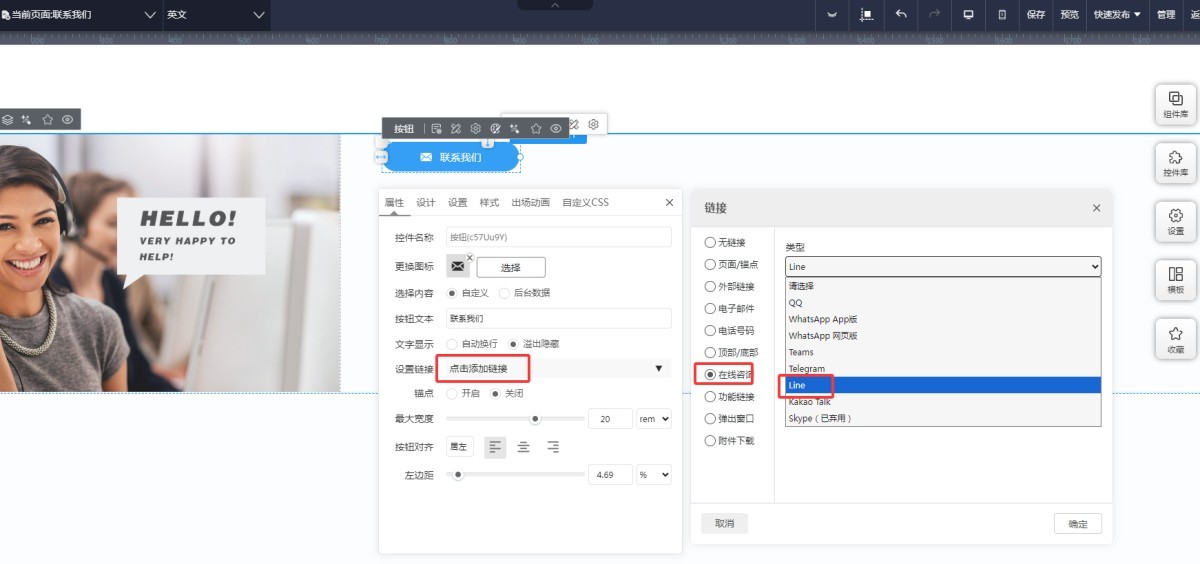The width and height of the screenshot is (1200, 564).
Task: Click center-align icon for 按钮对齐
Action: pyautogui.click(x=523, y=447)
